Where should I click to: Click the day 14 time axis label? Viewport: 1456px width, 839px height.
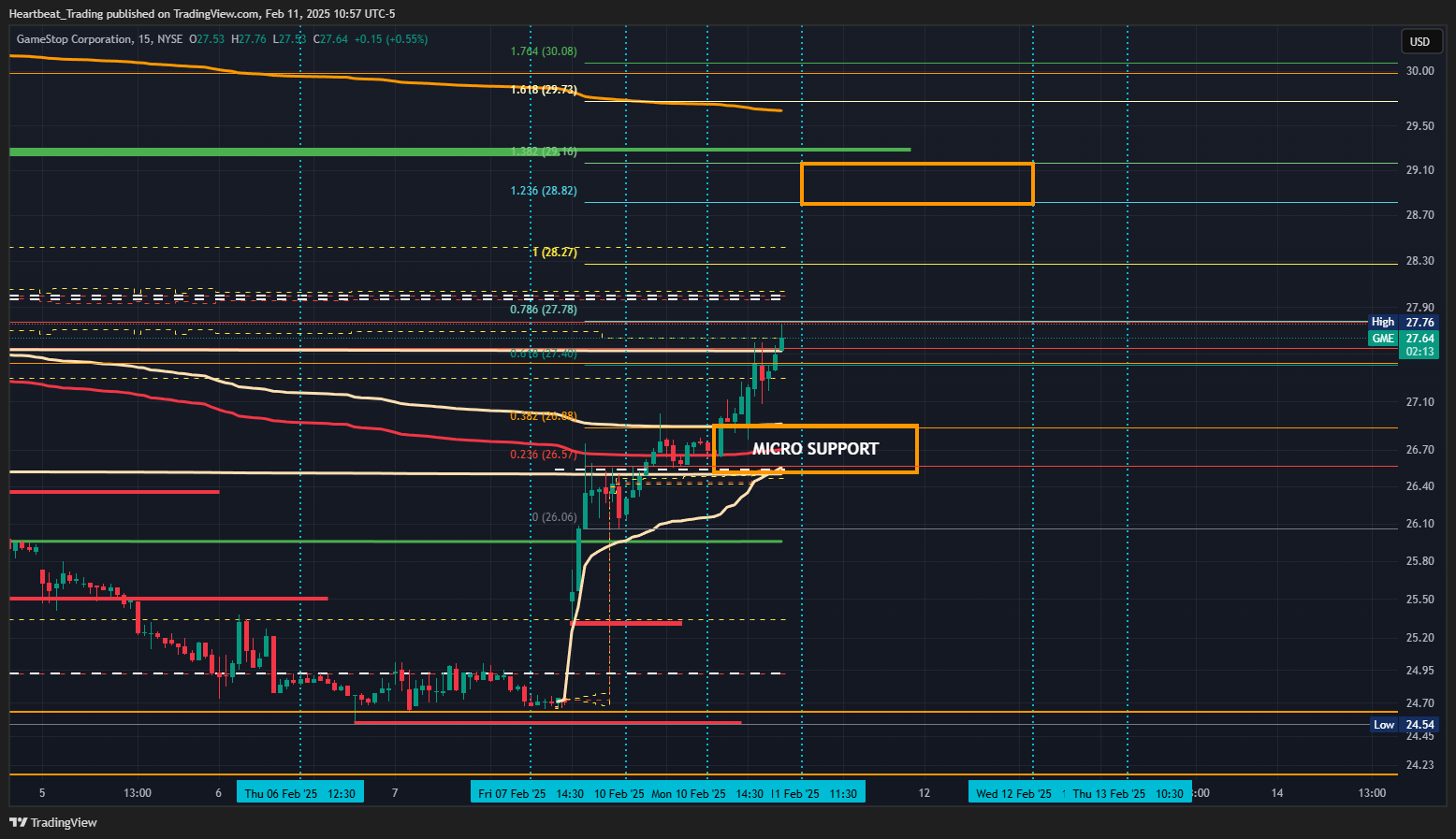[x=1277, y=793]
